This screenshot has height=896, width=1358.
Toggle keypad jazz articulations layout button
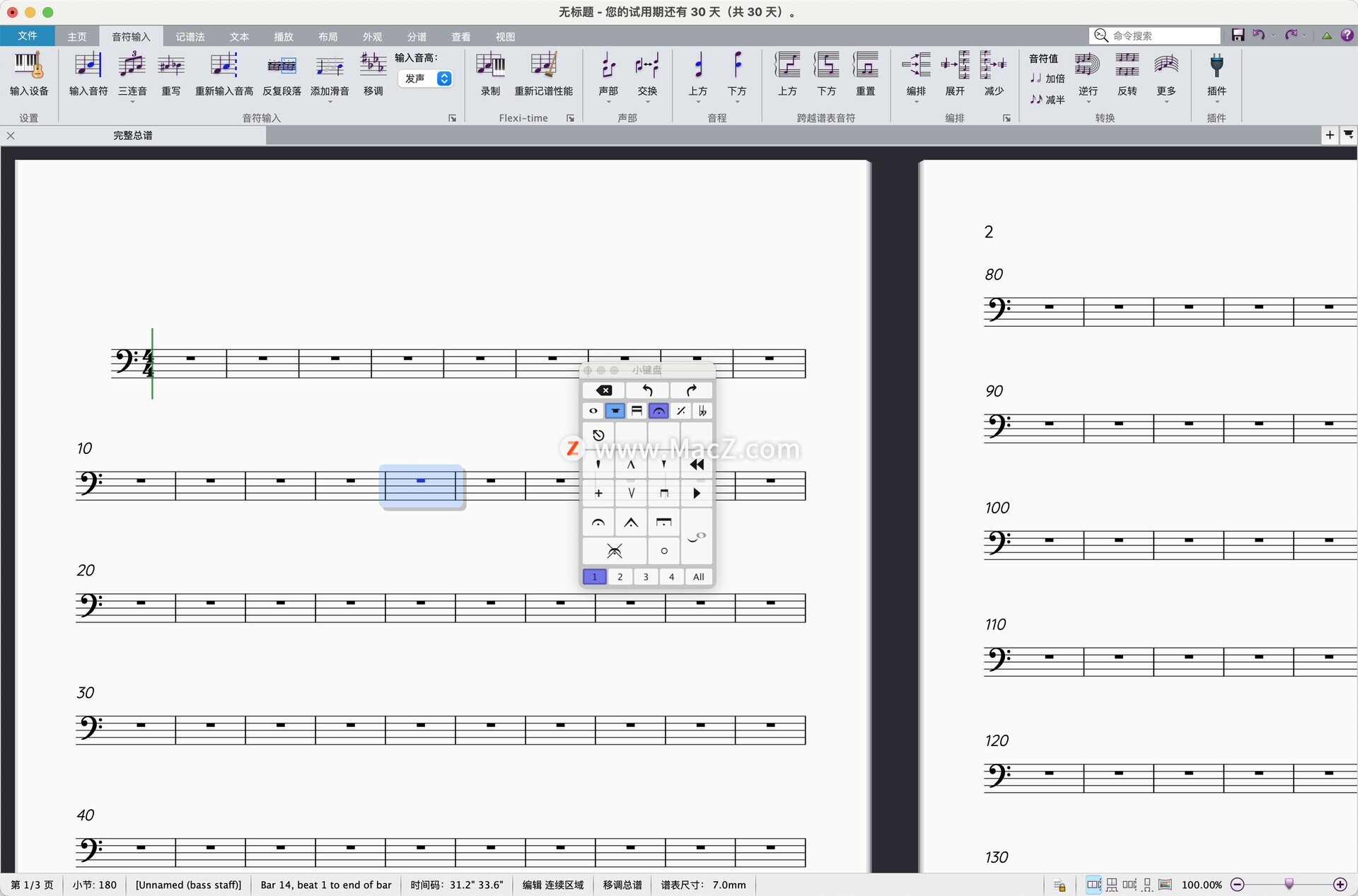(680, 411)
